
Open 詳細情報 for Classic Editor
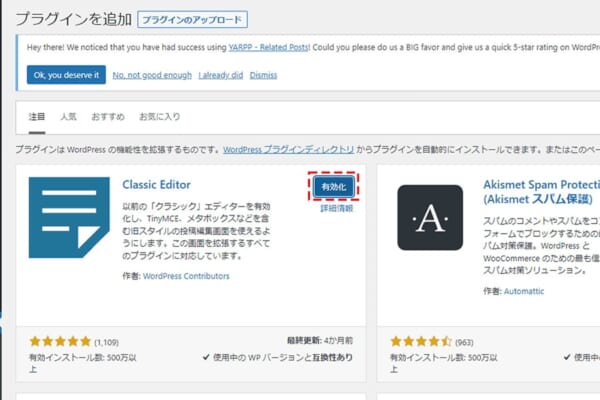pyautogui.click(x=337, y=208)
